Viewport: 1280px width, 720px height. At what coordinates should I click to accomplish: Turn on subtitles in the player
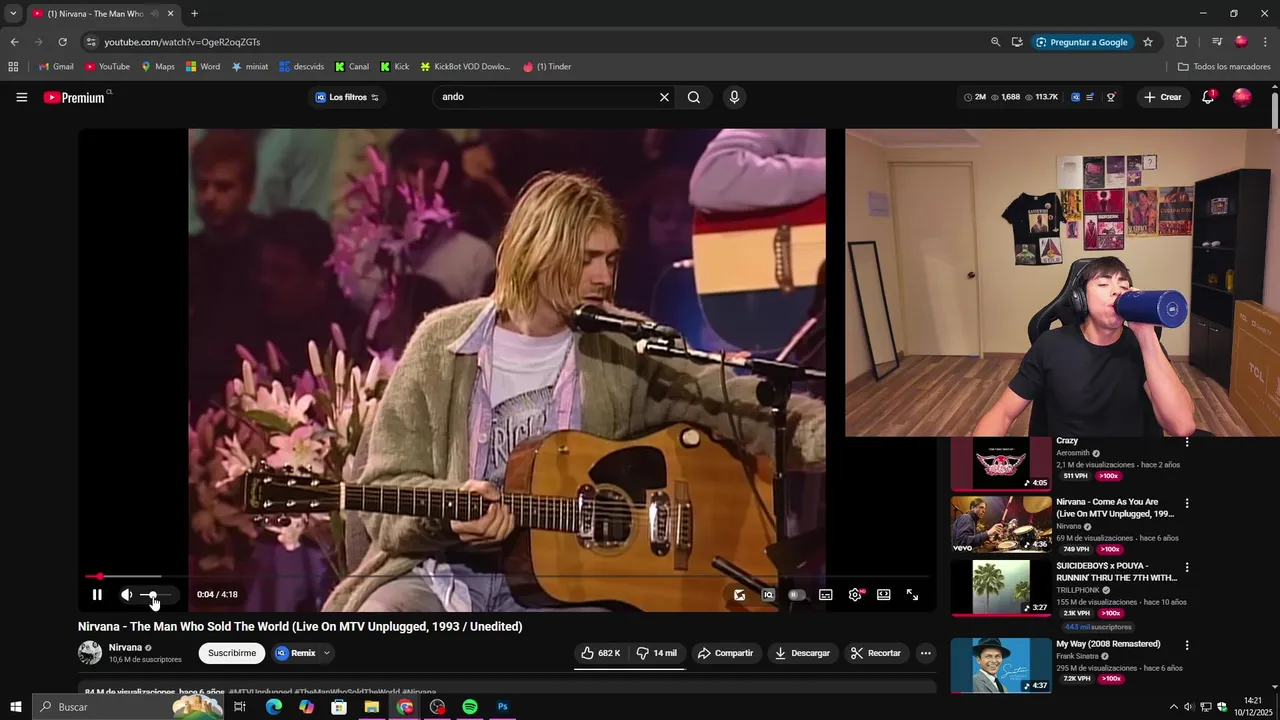(x=826, y=594)
